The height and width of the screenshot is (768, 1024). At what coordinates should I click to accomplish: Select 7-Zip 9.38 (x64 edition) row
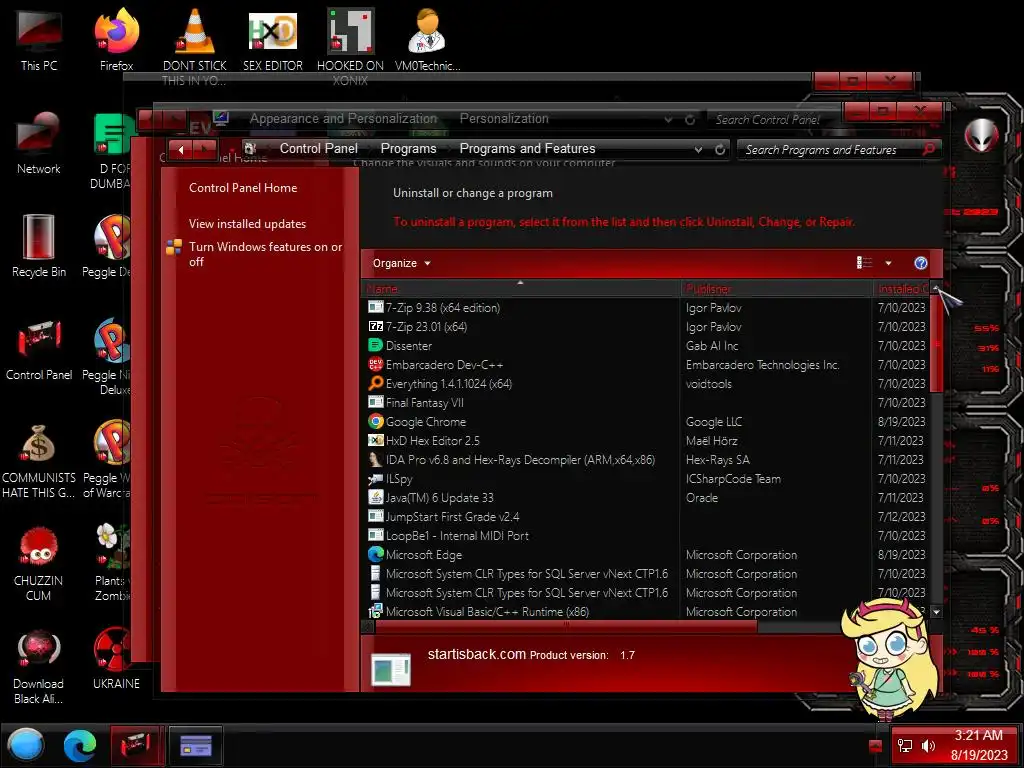(x=645, y=308)
